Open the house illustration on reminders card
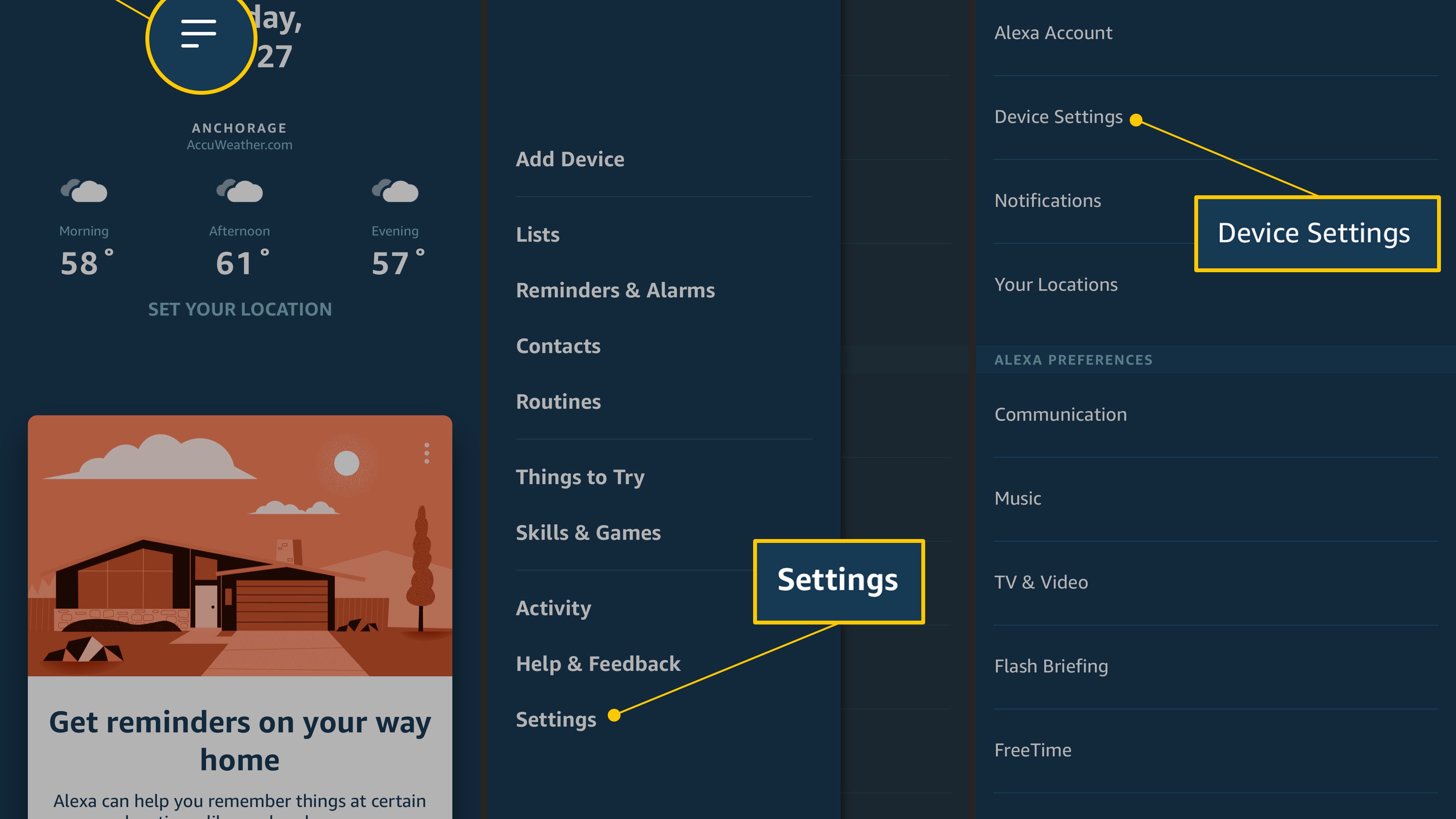1456x819 pixels. point(240,546)
